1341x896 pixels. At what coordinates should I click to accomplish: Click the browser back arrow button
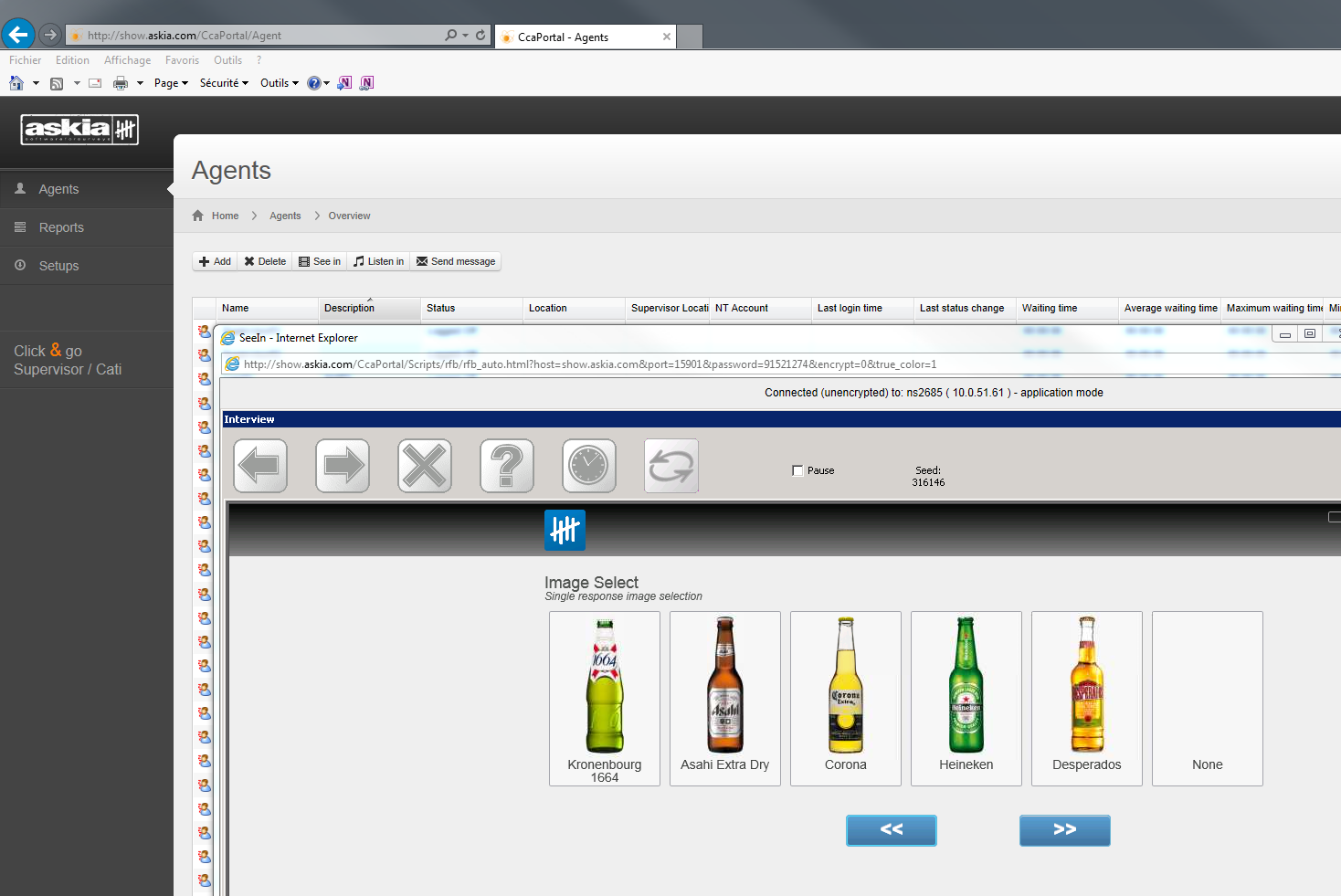coord(18,35)
